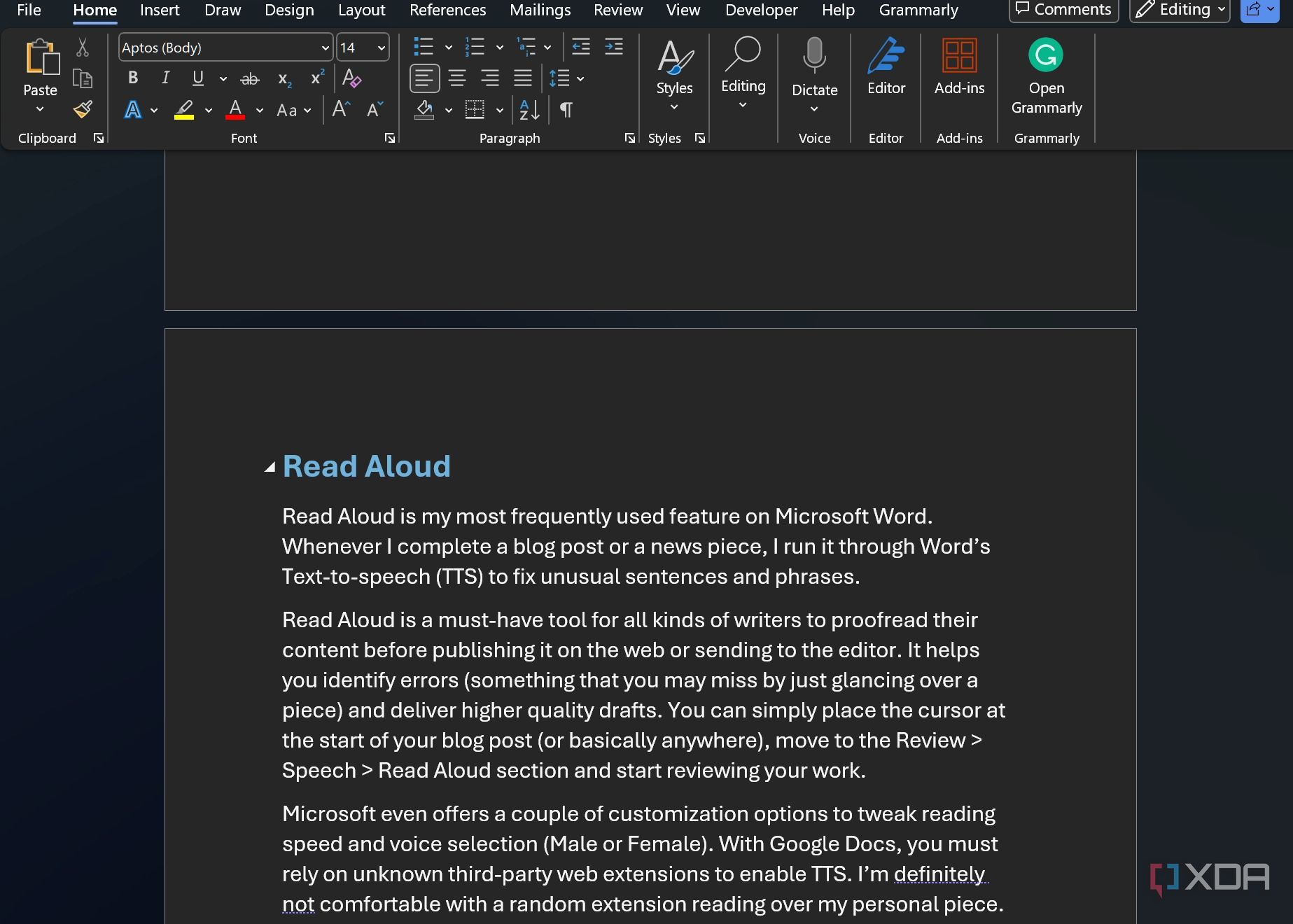Viewport: 1293px width, 924px height.
Task: Toggle Underline formatting
Action: 198,78
